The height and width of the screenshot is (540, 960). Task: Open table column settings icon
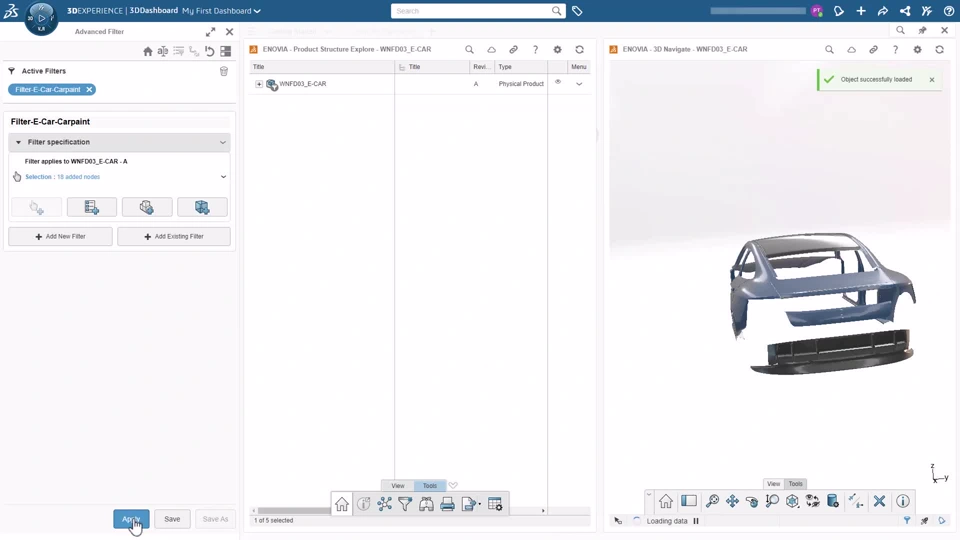pos(495,504)
